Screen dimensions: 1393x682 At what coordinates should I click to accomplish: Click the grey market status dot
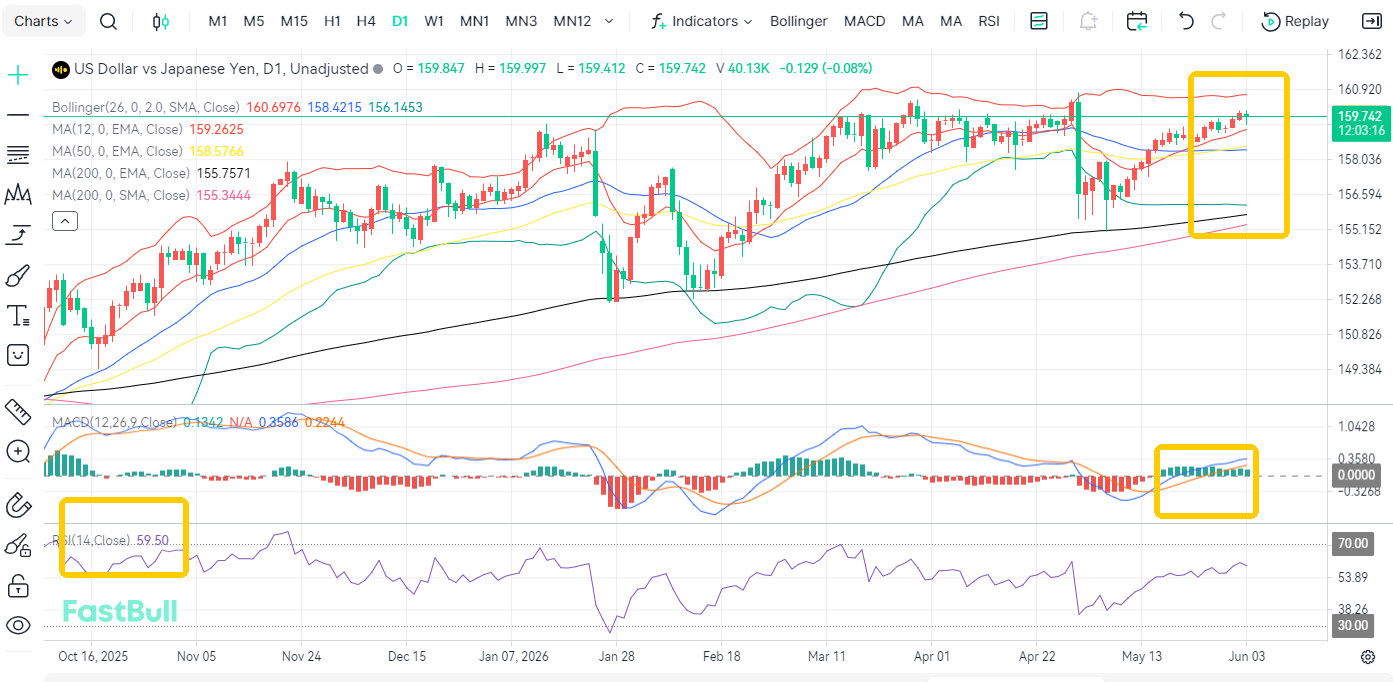pyautogui.click(x=378, y=69)
